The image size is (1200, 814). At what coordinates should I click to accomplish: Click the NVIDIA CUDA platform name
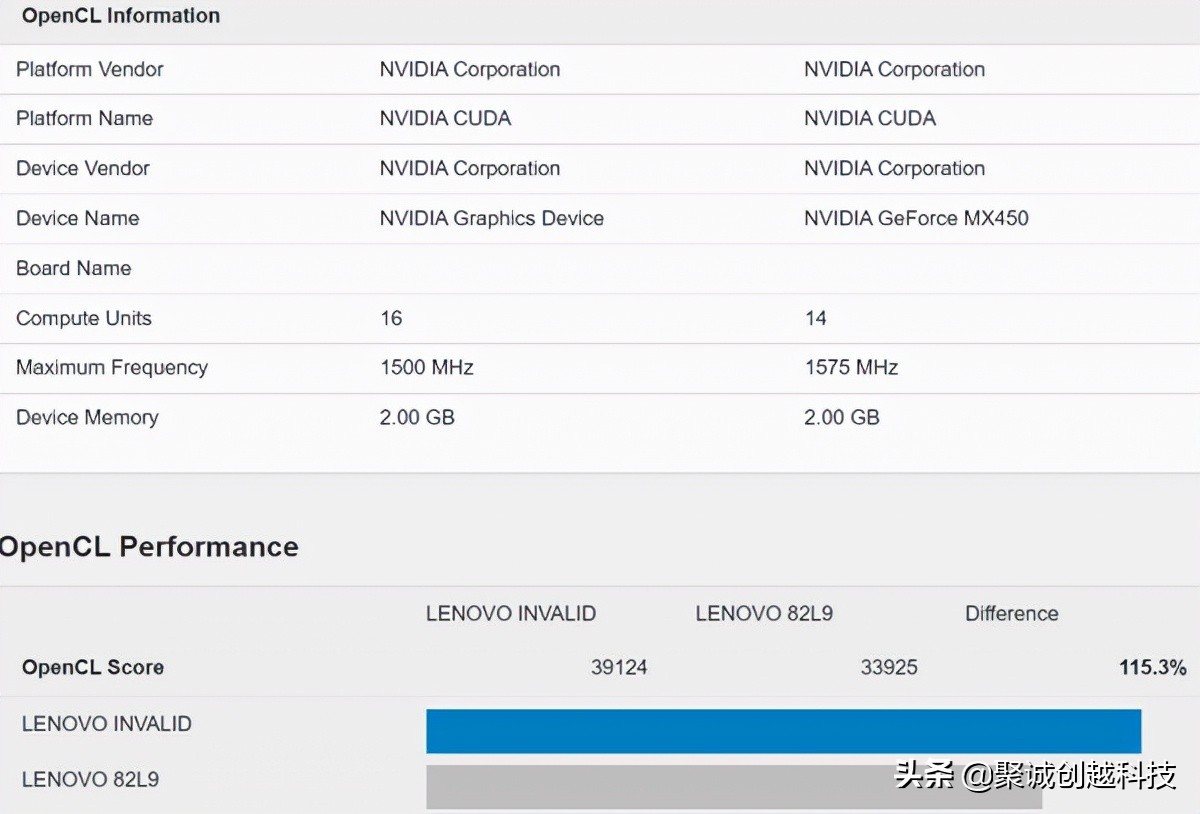445,118
